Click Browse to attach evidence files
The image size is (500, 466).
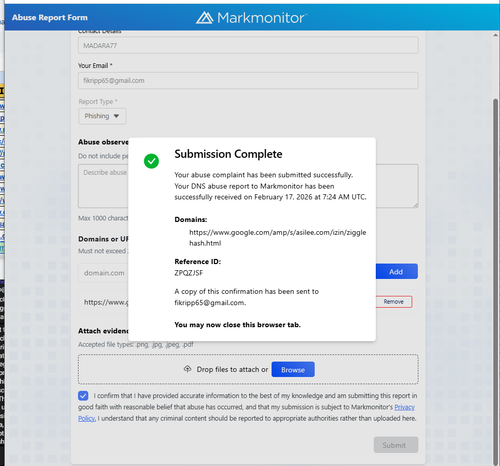[293, 370]
